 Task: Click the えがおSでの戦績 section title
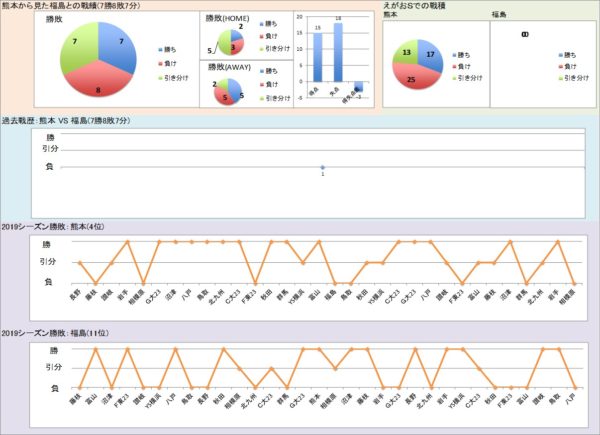416,7
